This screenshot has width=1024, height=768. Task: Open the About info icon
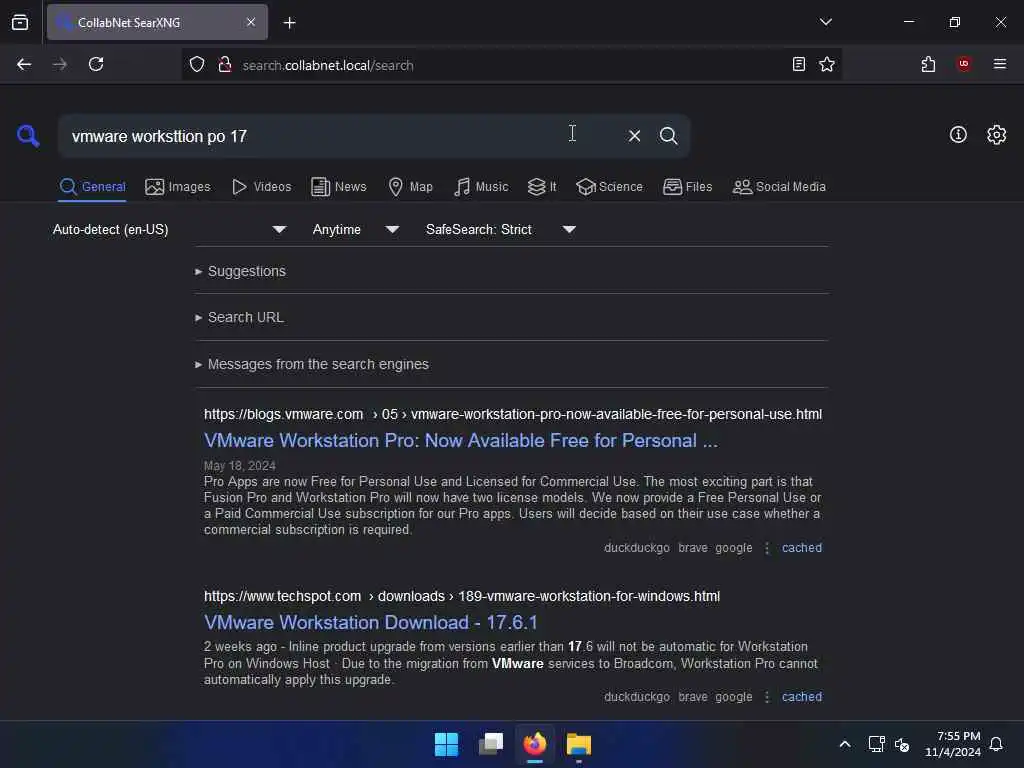point(958,135)
